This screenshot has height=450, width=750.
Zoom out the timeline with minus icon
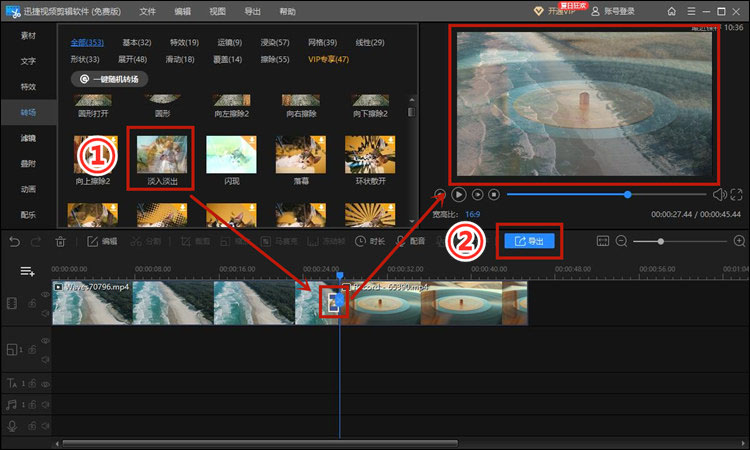621,241
